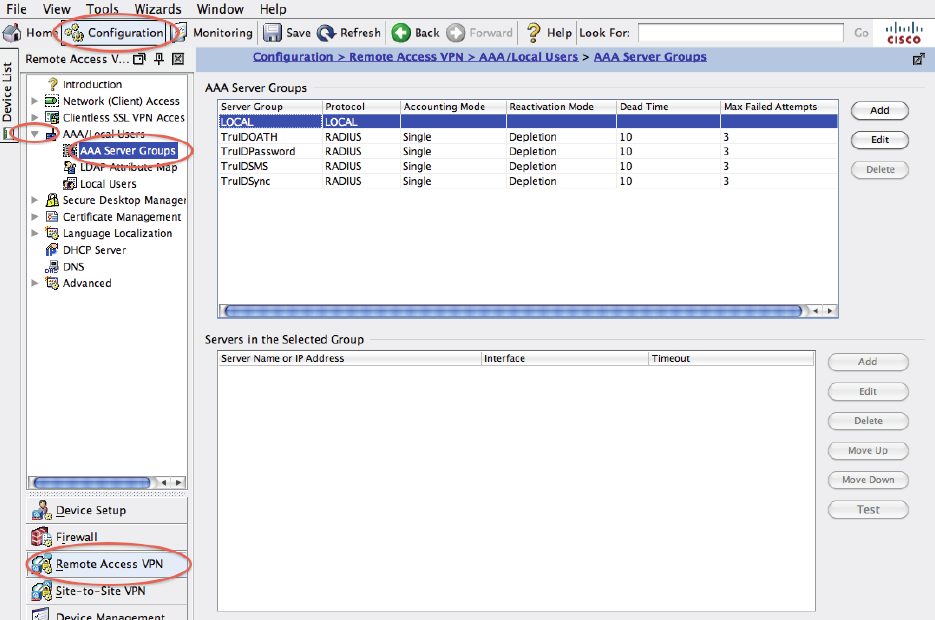Open Help with question mark icon

click(534, 33)
